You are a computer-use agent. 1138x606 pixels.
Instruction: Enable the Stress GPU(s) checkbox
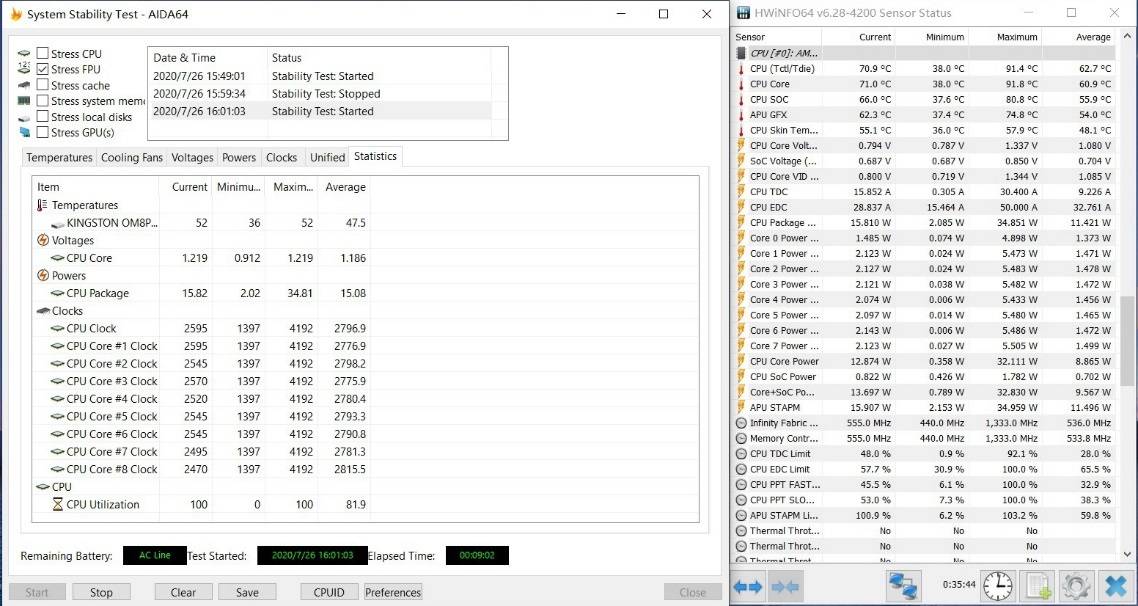pyautogui.click(x=43, y=132)
